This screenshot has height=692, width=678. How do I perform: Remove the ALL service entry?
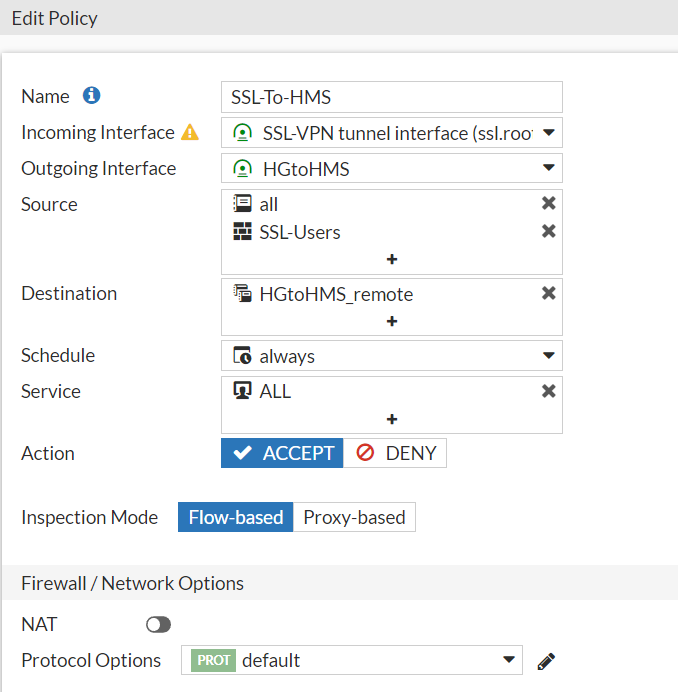pos(548,391)
